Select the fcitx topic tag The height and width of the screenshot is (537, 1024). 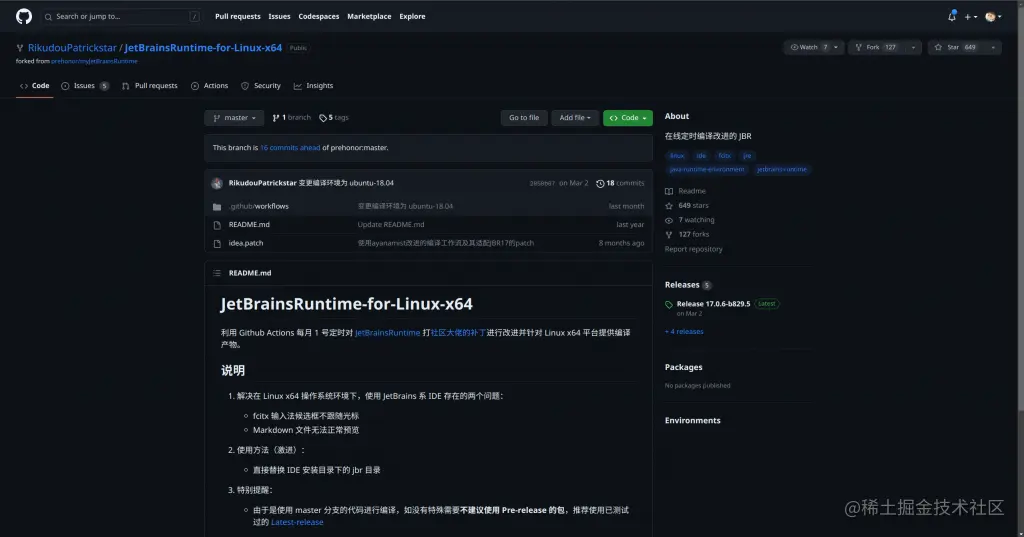pos(724,155)
